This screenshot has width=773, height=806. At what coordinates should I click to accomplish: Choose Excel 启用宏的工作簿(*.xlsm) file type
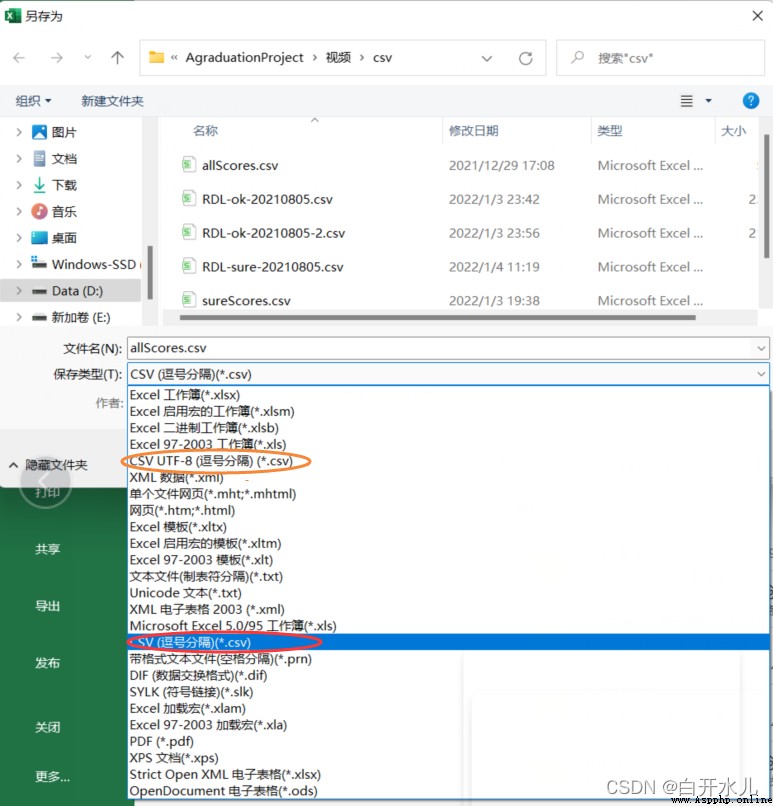click(x=448, y=411)
